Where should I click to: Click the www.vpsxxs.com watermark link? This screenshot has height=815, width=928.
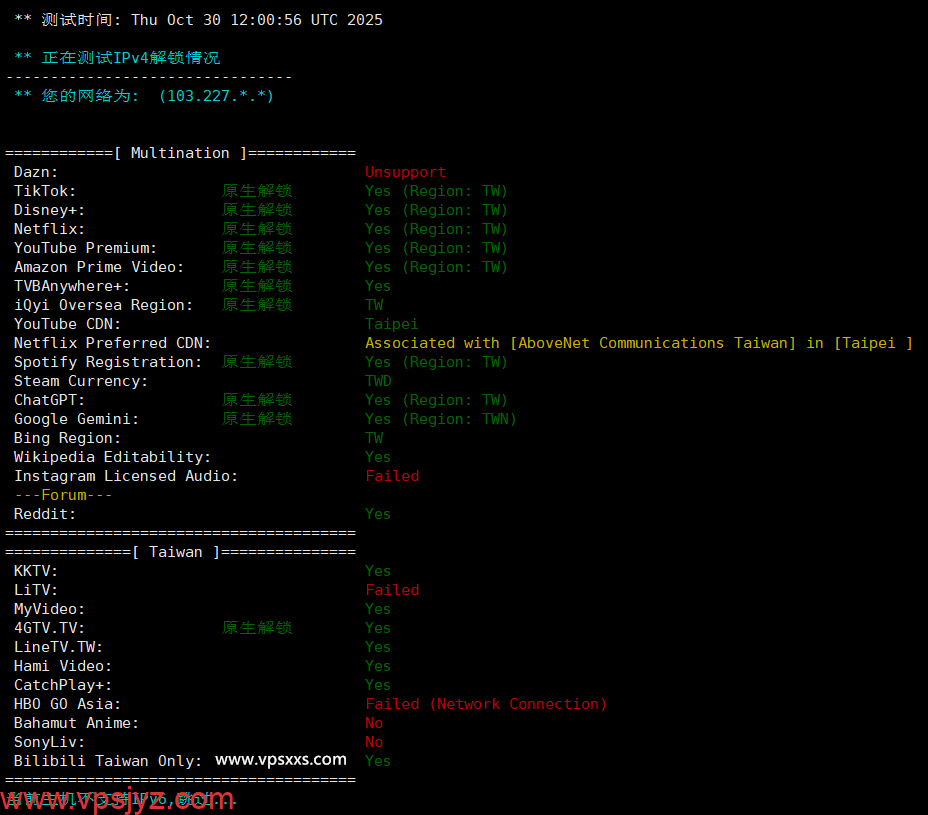point(281,760)
